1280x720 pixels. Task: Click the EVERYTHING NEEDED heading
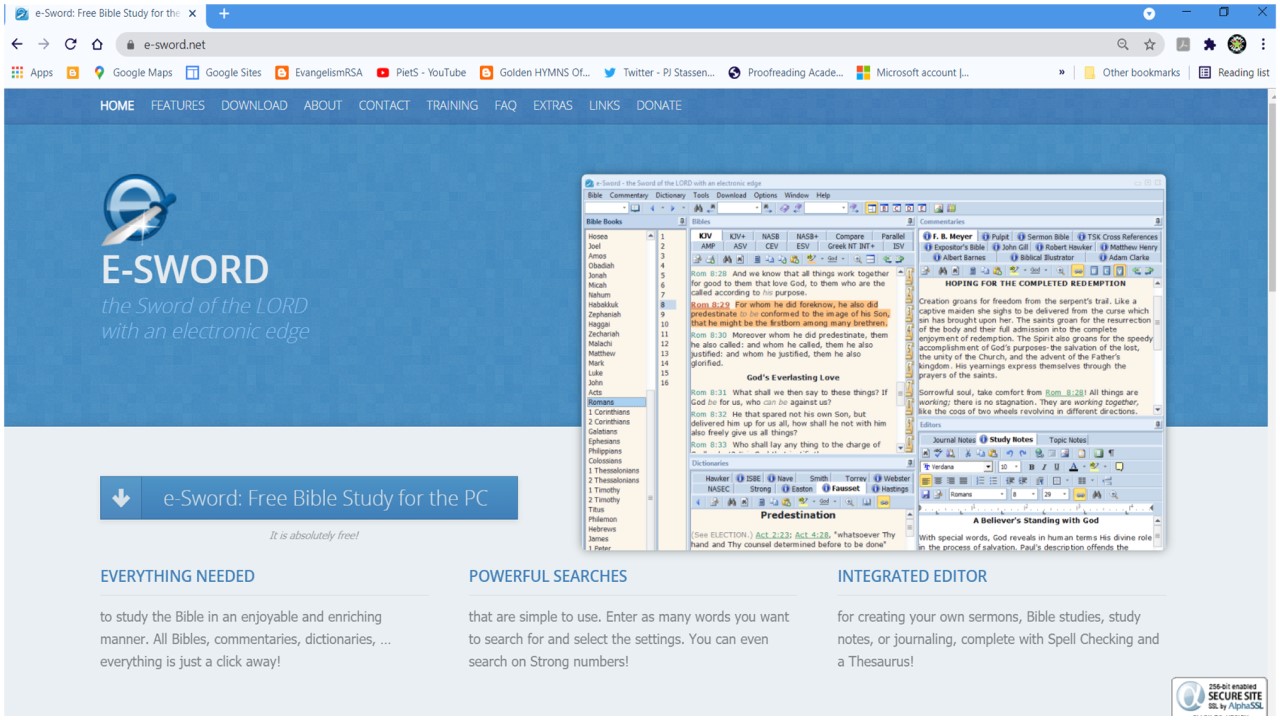click(x=177, y=576)
